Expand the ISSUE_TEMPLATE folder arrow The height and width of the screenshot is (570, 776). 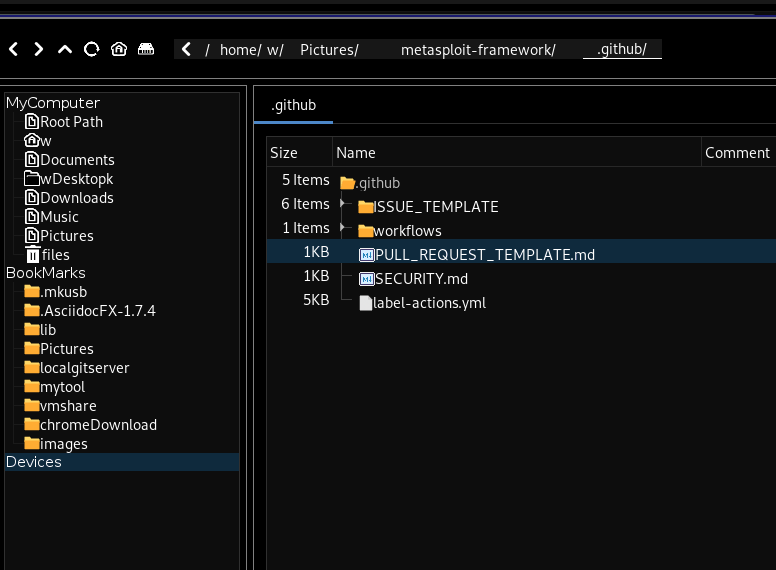[342, 203]
